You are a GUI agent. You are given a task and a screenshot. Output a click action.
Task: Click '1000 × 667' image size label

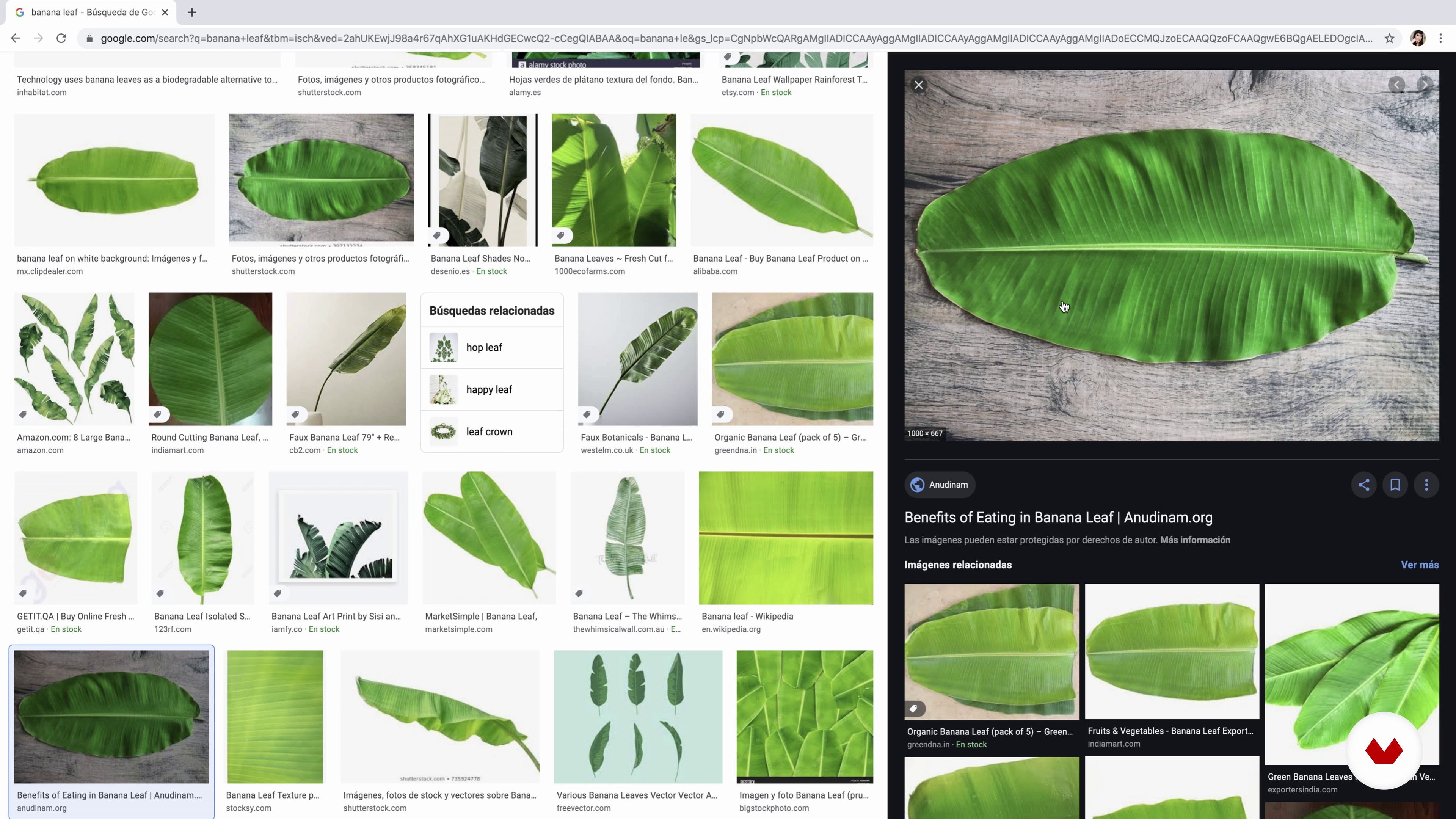point(925,433)
